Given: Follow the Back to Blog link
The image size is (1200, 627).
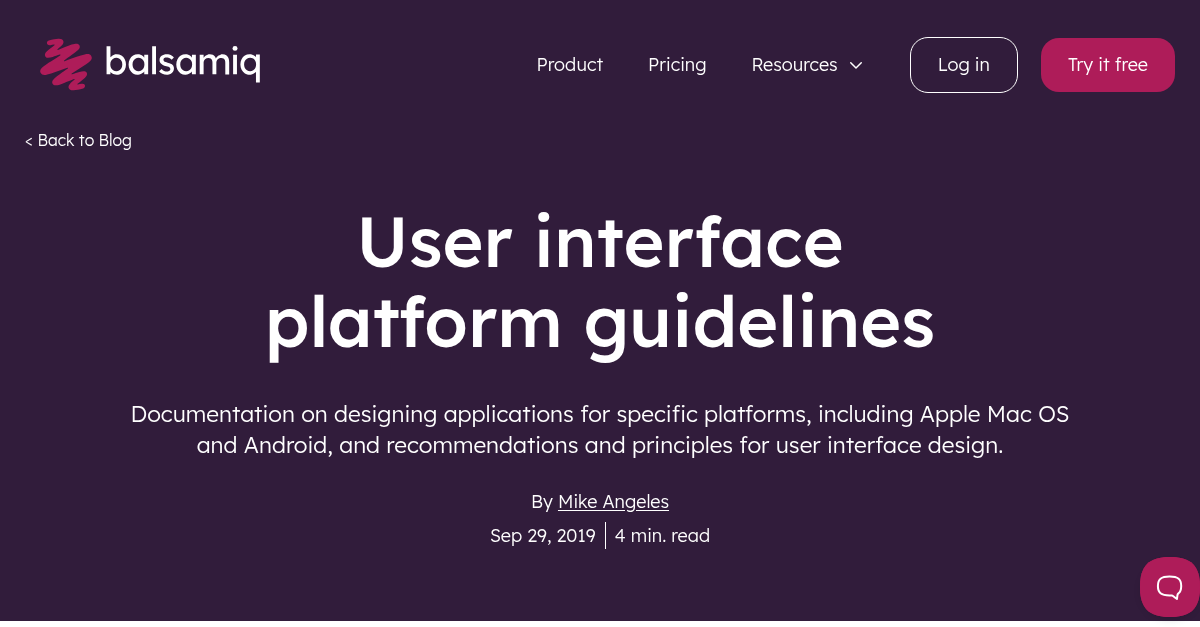Looking at the screenshot, I should pos(85,140).
